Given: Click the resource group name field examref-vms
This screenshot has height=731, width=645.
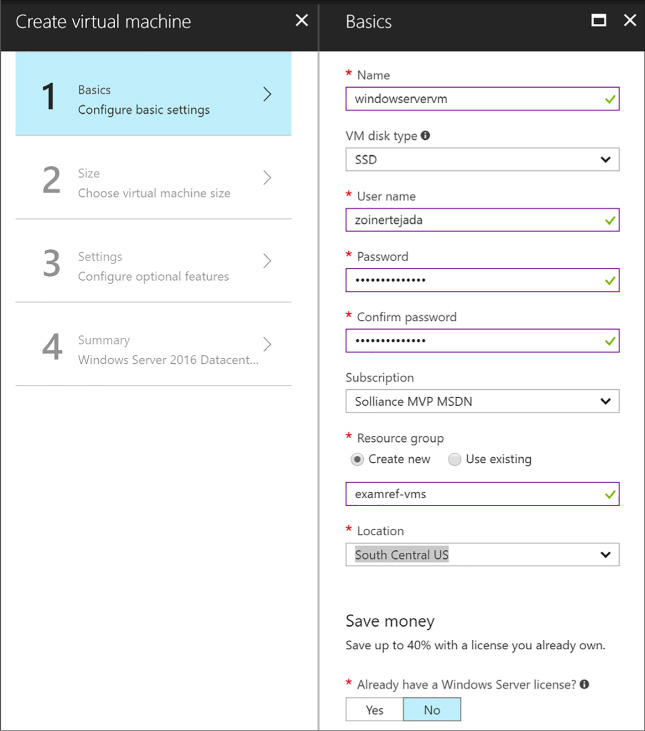Looking at the screenshot, I should pos(482,494).
